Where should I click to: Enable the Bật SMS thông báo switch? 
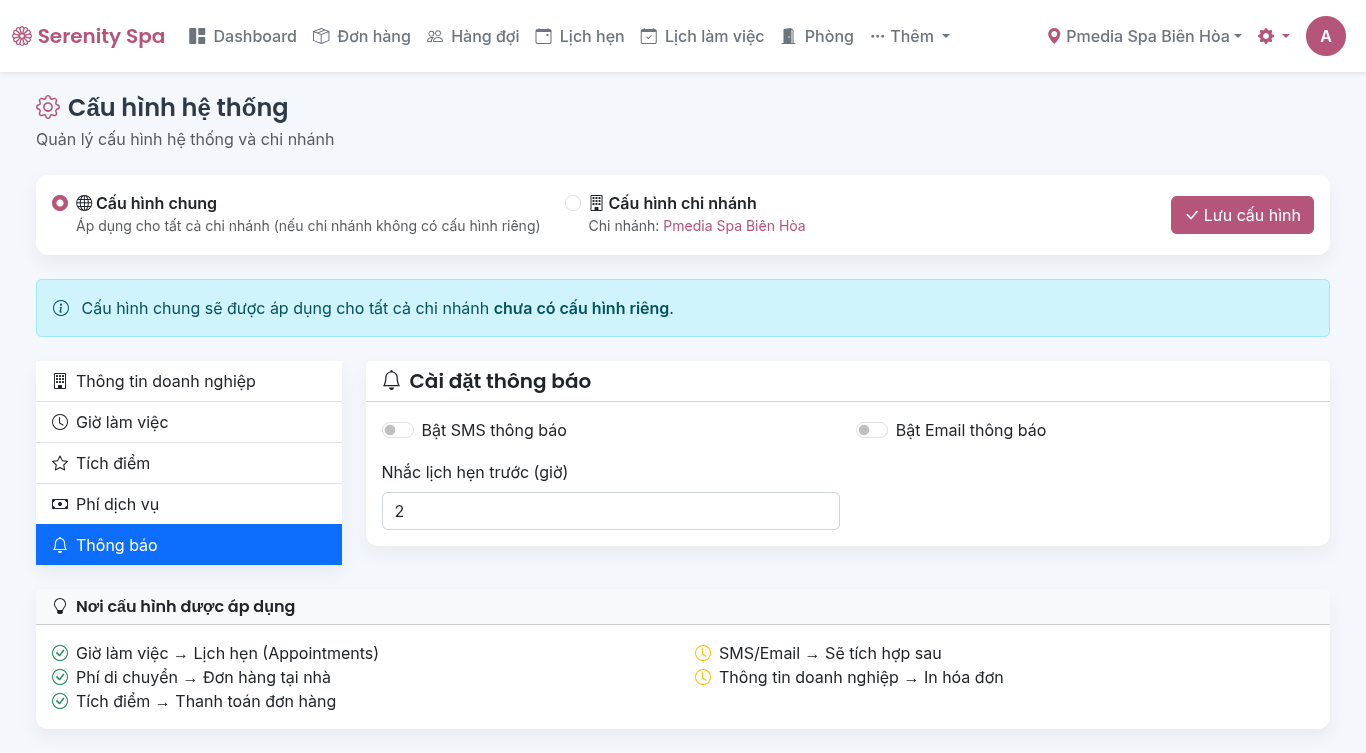pyautogui.click(x=398, y=430)
